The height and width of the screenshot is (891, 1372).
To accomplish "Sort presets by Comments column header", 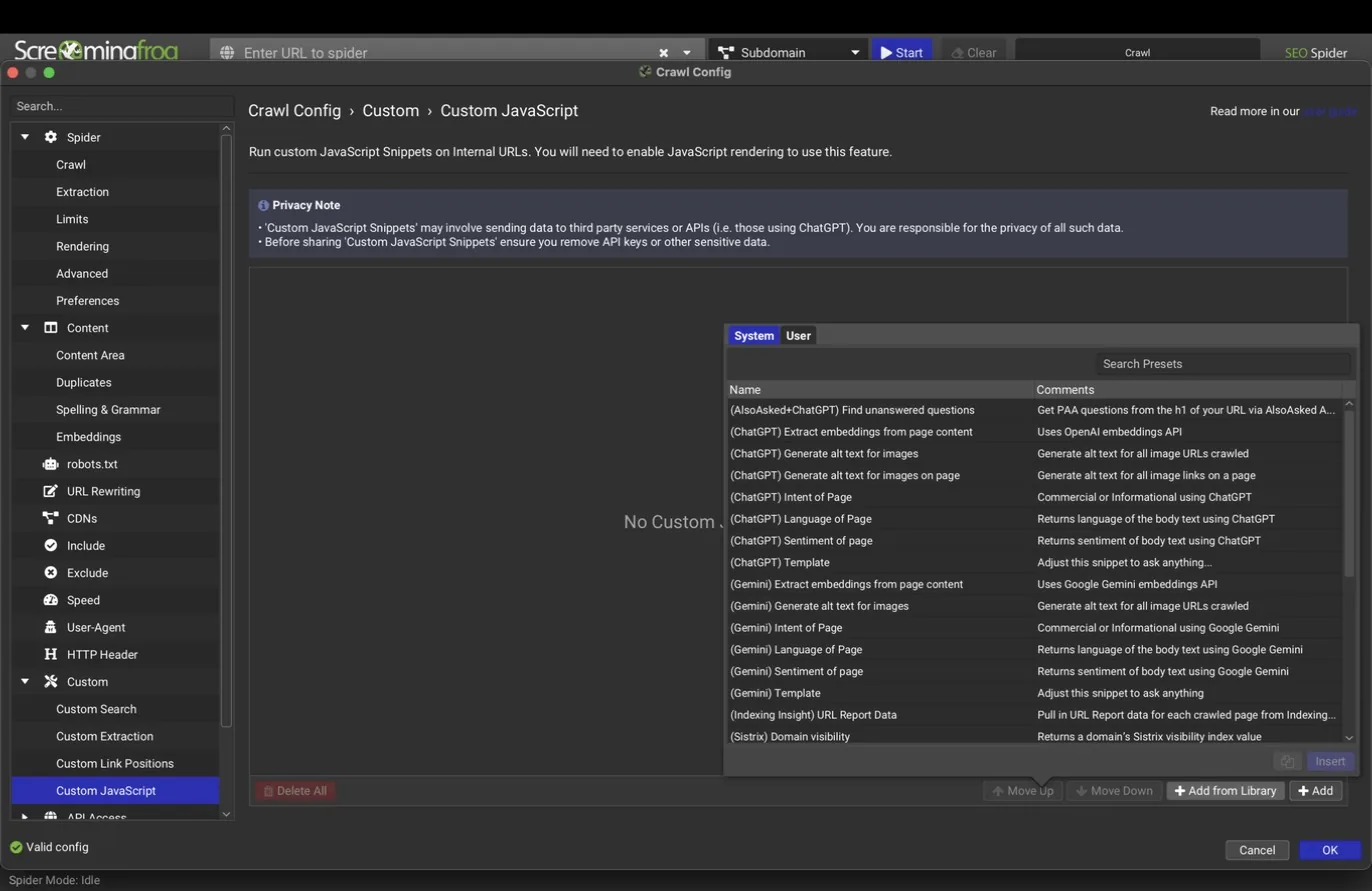I will pyautogui.click(x=1188, y=390).
